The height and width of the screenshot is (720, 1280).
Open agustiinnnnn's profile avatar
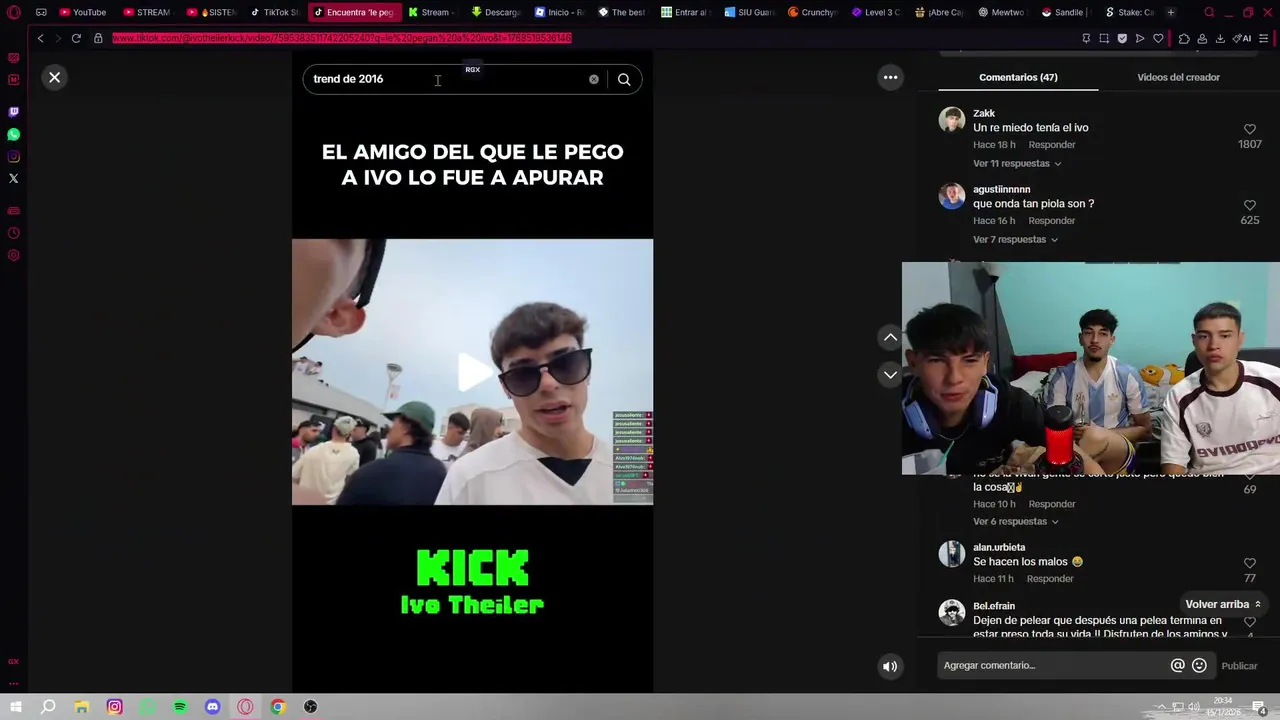tap(951, 196)
